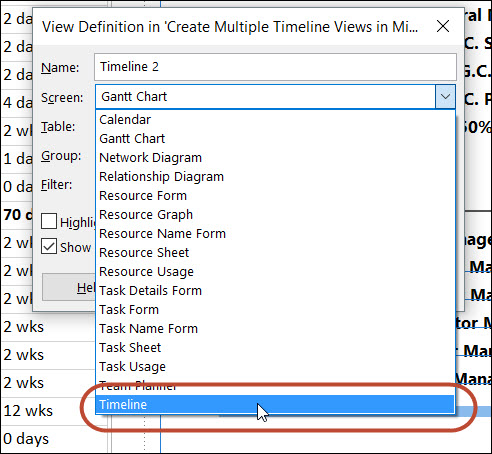This screenshot has width=492, height=454.
Task: Select Resource Sheet in list
Action: coord(275,253)
